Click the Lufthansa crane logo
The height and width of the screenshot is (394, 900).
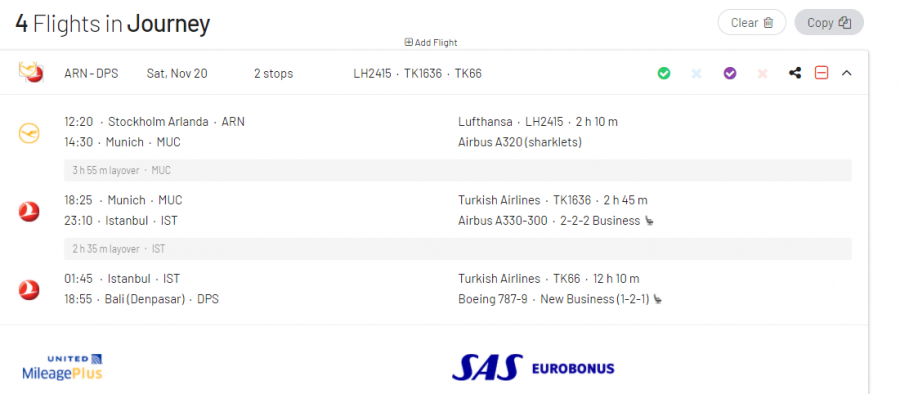pos(29,133)
